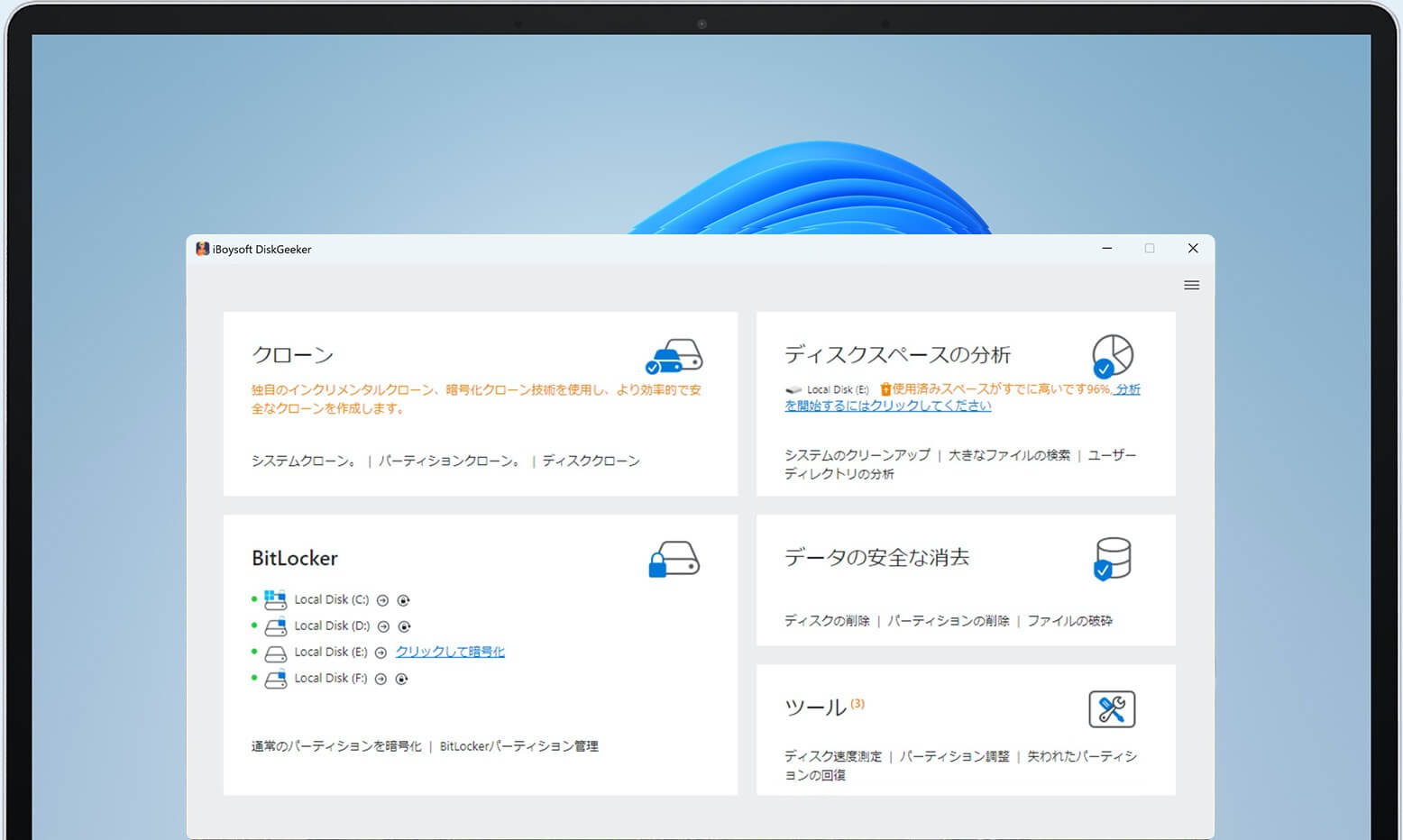Screen dimensions: 1403x840
Task: Click the Local Disk (F:) label
Action: tap(331, 678)
